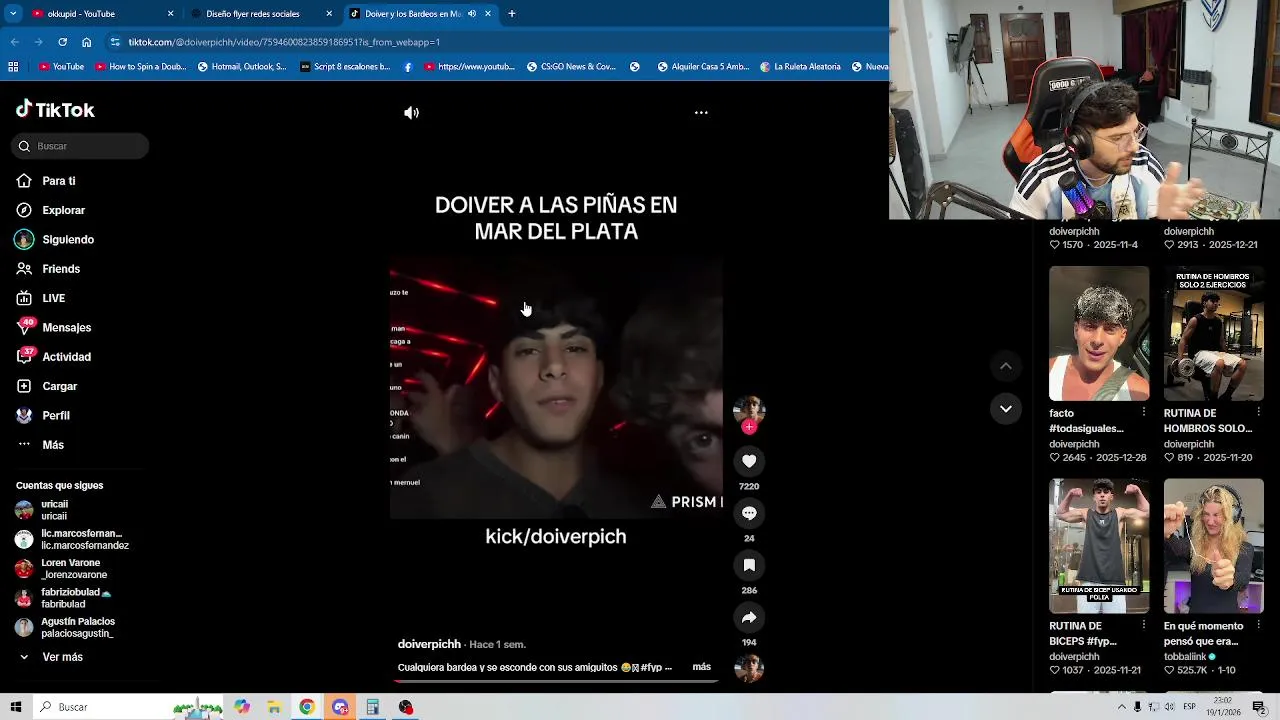Open the Rutina de hombros video thumbnail
The width and height of the screenshot is (1280, 720).
click(x=1213, y=333)
